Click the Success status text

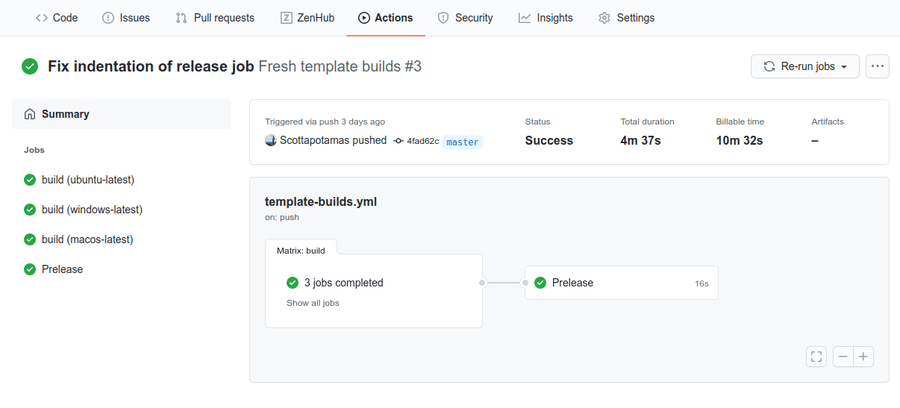[x=549, y=141]
